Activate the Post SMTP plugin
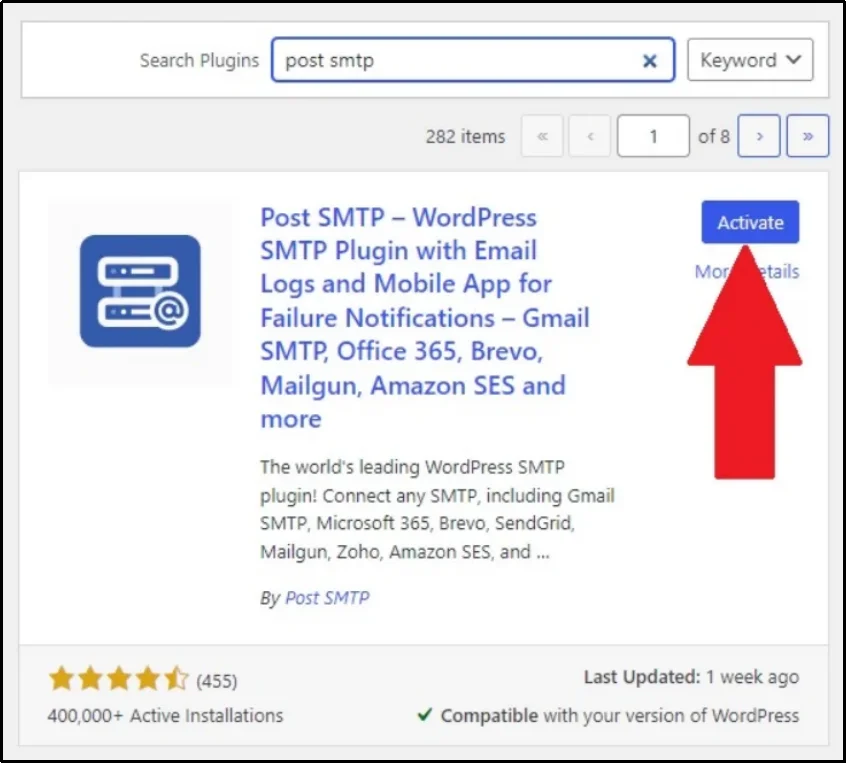This screenshot has width=847, height=764. [x=750, y=222]
